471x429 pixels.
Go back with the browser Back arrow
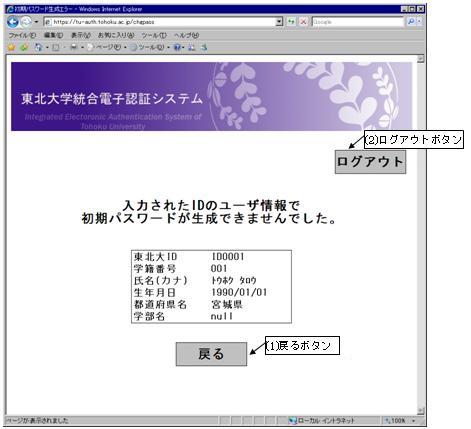tap(13, 22)
